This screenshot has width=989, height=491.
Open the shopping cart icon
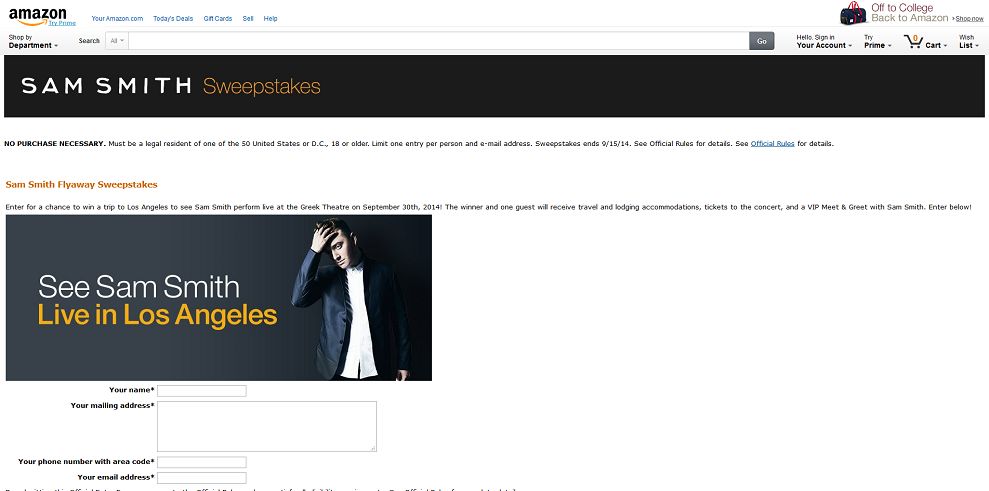913,42
